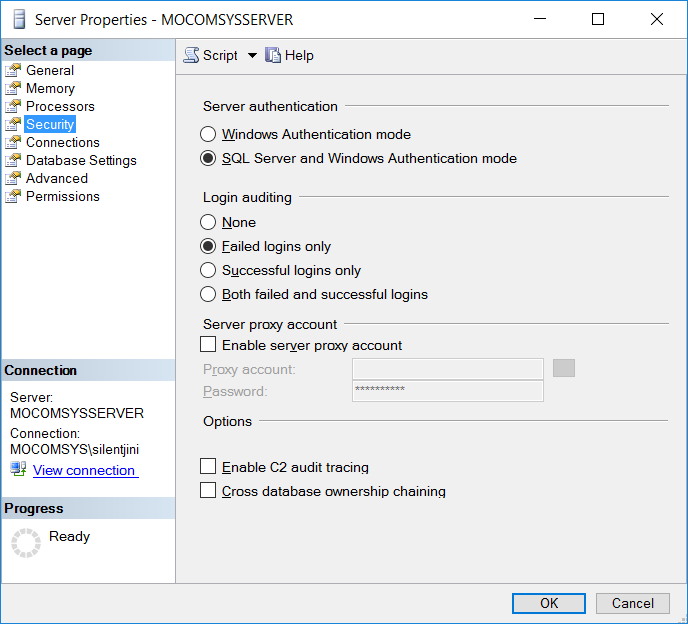Open the Processors page
This screenshot has height=624, width=688.
[60, 106]
